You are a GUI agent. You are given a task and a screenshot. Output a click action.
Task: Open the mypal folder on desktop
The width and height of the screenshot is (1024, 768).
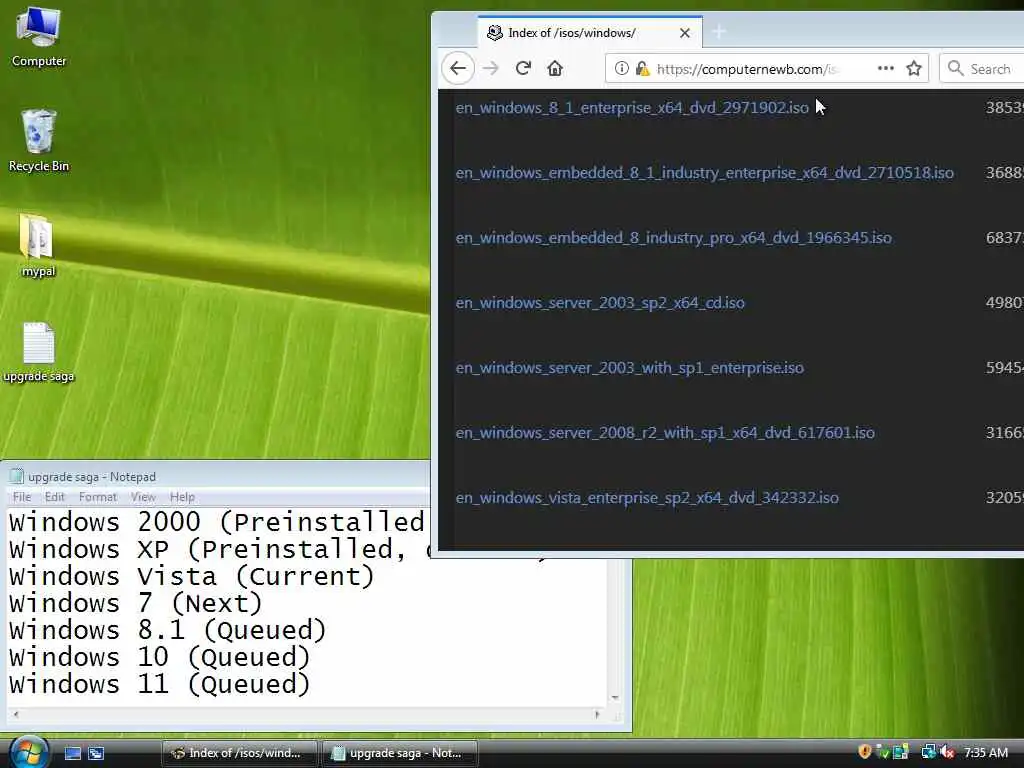38,246
